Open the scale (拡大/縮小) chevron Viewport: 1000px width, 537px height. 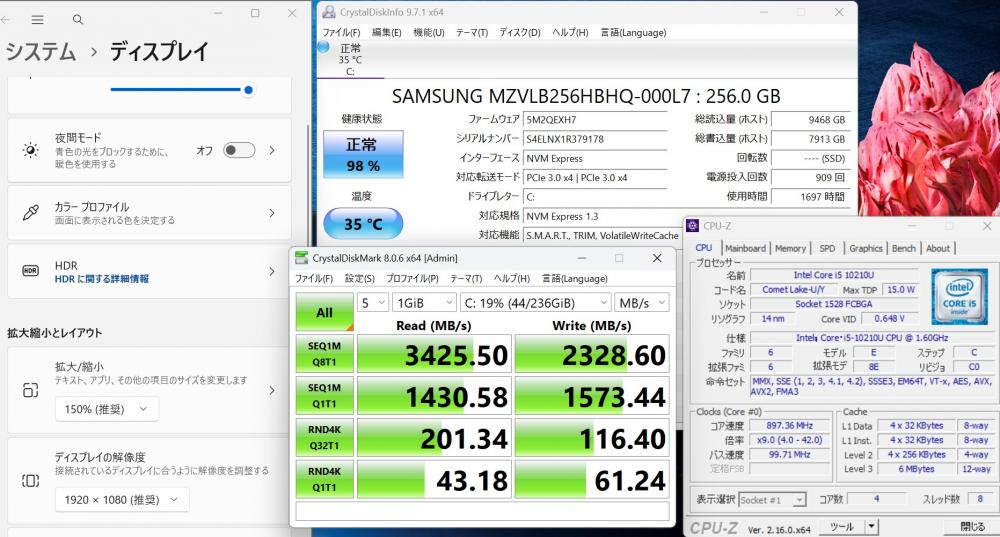(x=272, y=390)
